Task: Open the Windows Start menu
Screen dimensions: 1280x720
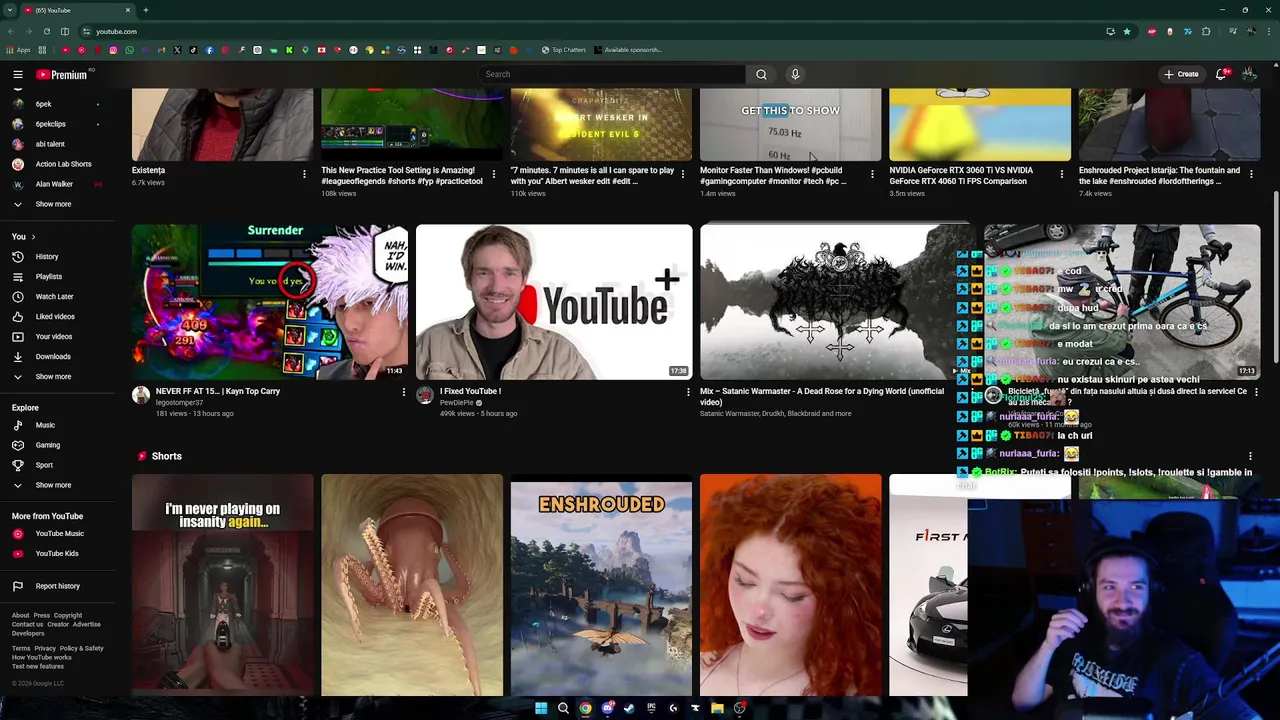Action: click(541, 708)
